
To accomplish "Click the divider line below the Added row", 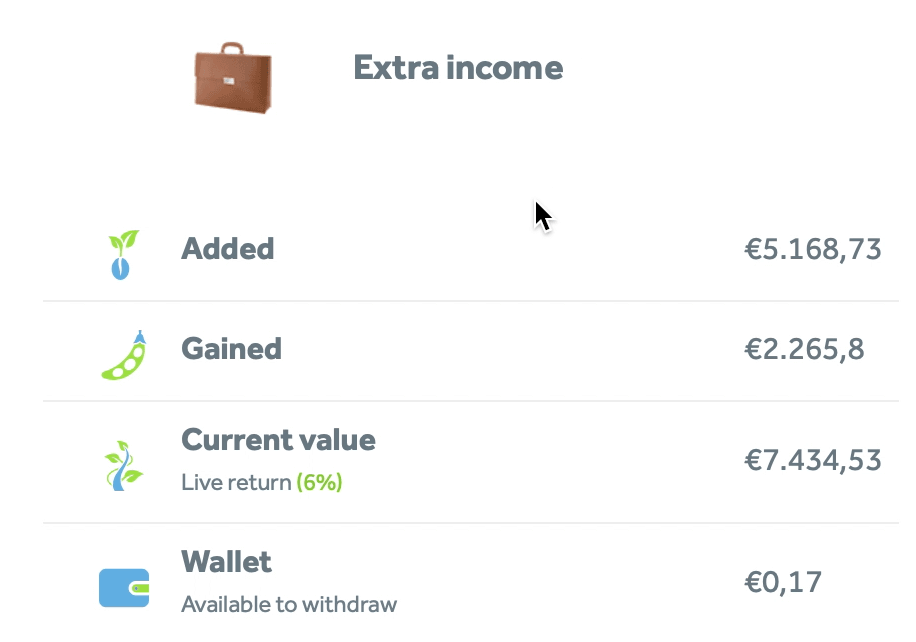I will pyautogui.click(x=470, y=301).
